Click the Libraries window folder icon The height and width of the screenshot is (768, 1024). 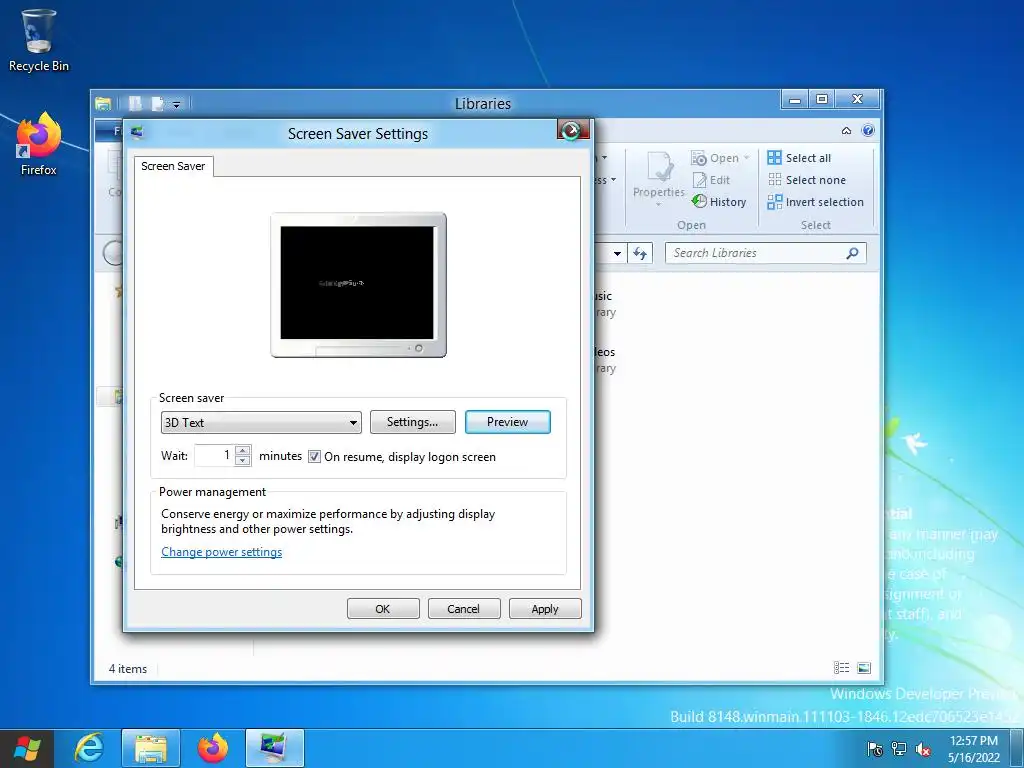[103, 104]
